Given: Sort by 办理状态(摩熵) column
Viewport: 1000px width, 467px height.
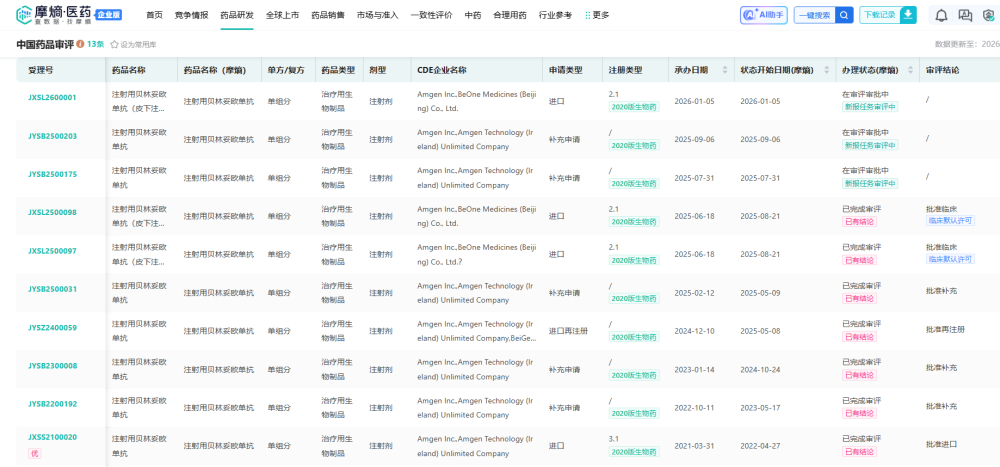Looking at the screenshot, I should pyautogui.click(x=910, y=70).
